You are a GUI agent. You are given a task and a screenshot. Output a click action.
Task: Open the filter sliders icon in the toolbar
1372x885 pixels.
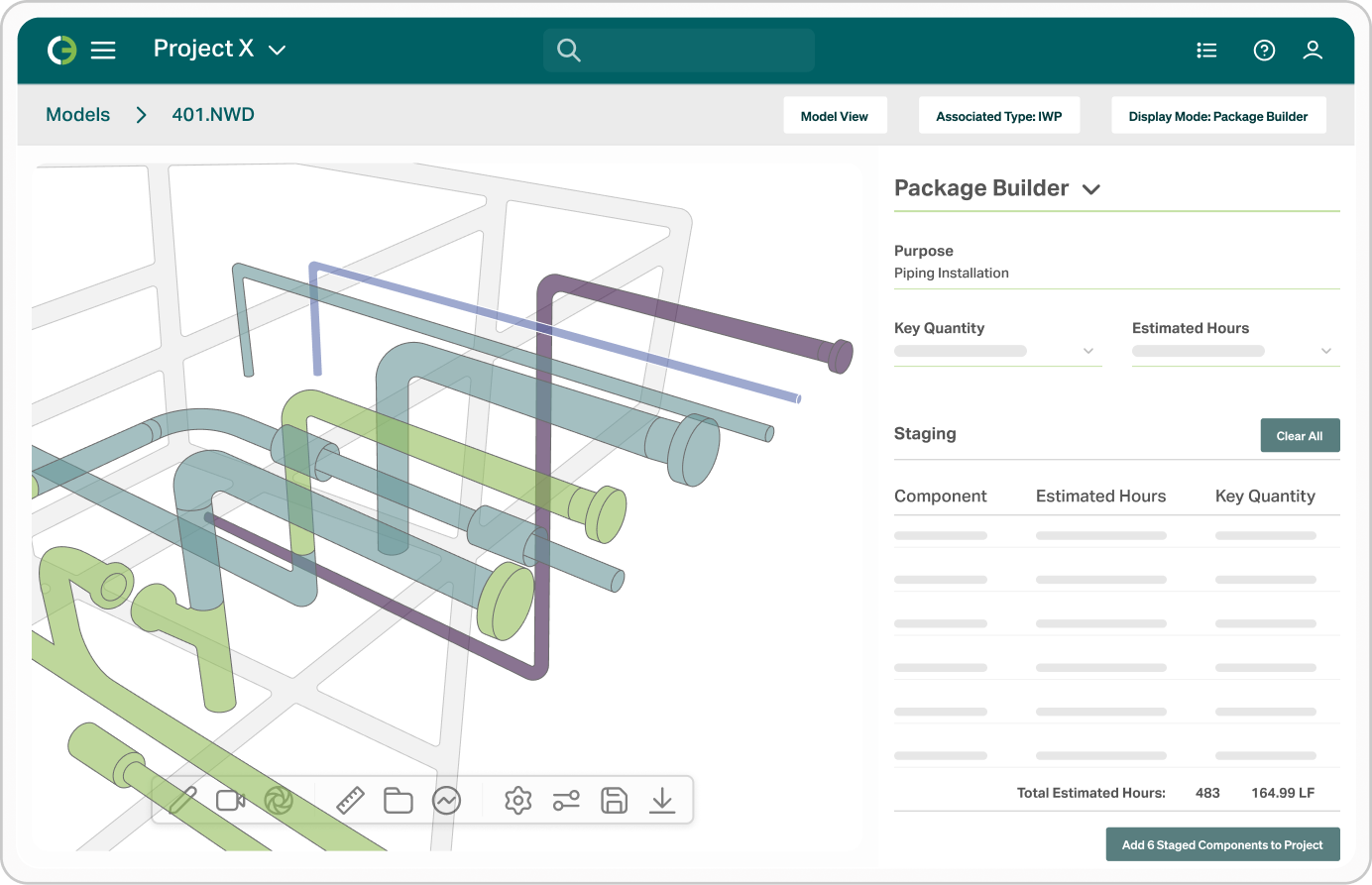point(566,800)
